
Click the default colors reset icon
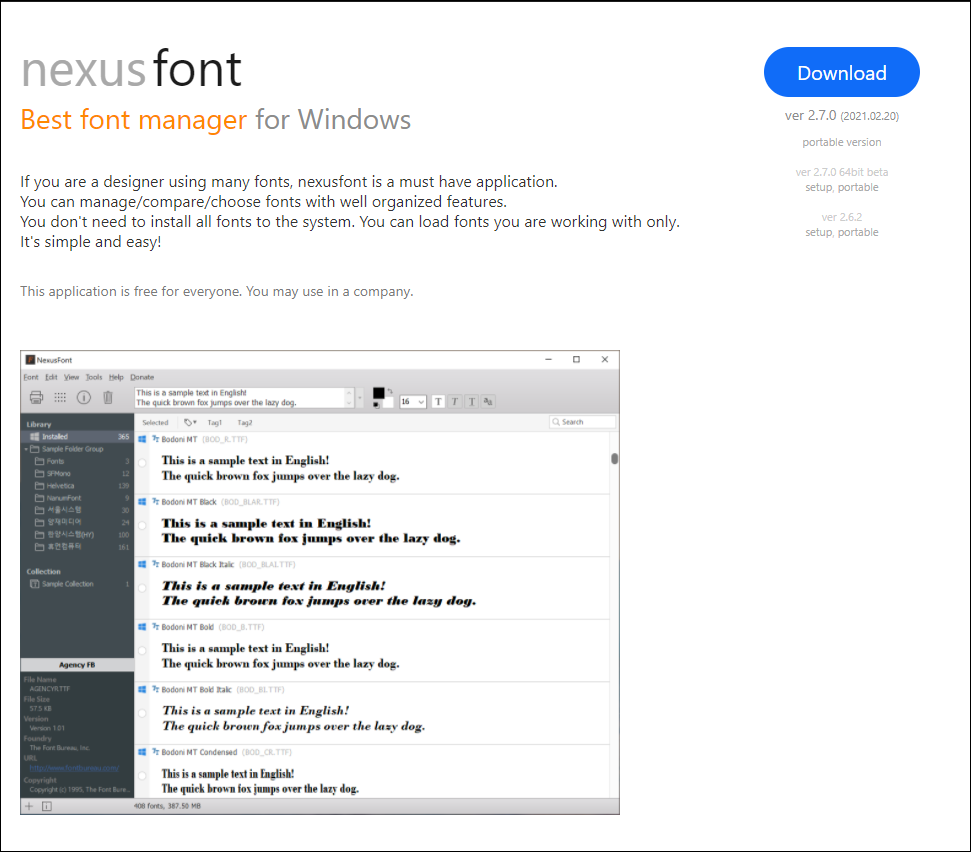[376, 405]
